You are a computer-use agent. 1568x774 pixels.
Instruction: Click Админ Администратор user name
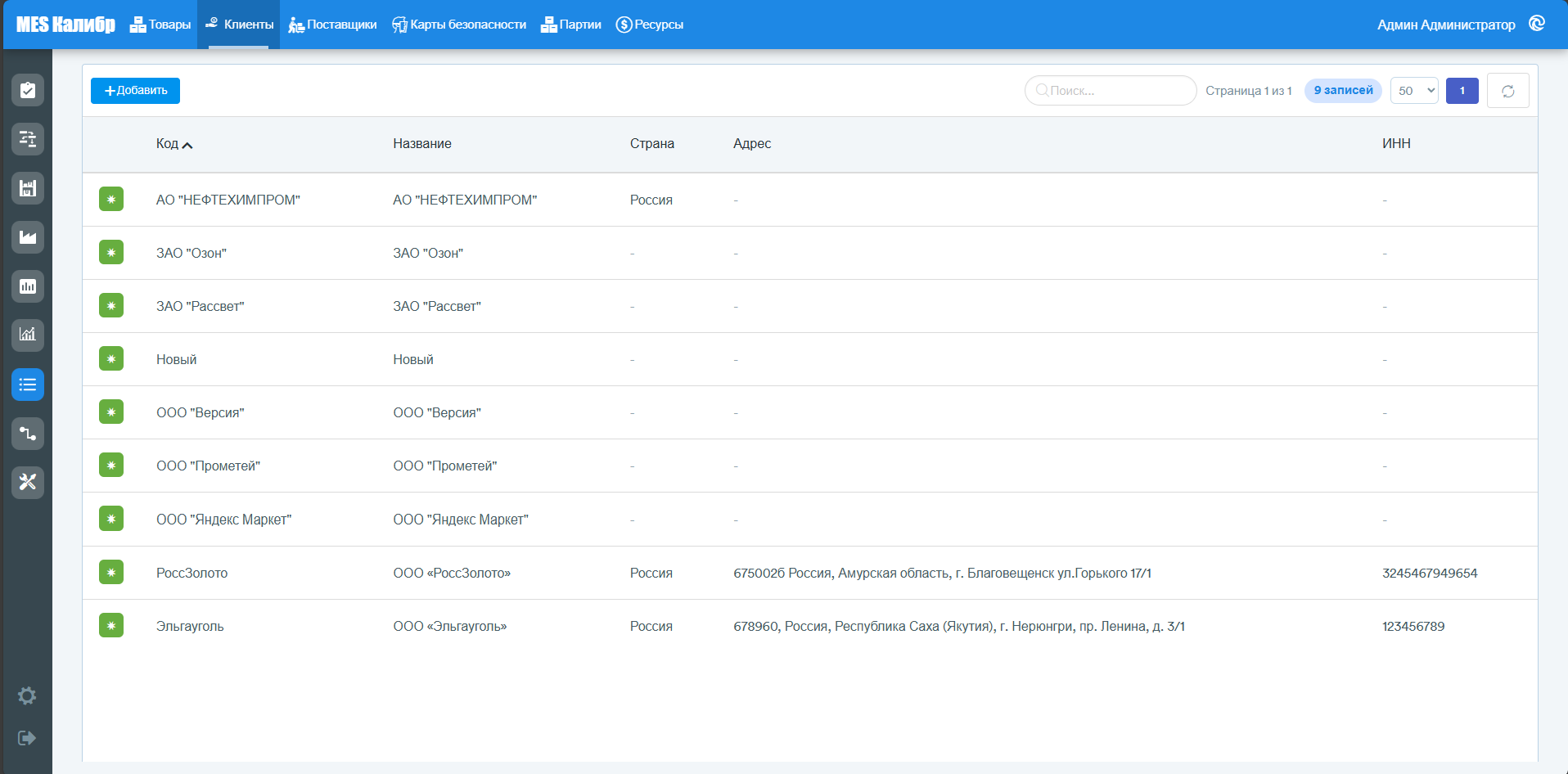pyautogui.click(x=1446, y=25)
